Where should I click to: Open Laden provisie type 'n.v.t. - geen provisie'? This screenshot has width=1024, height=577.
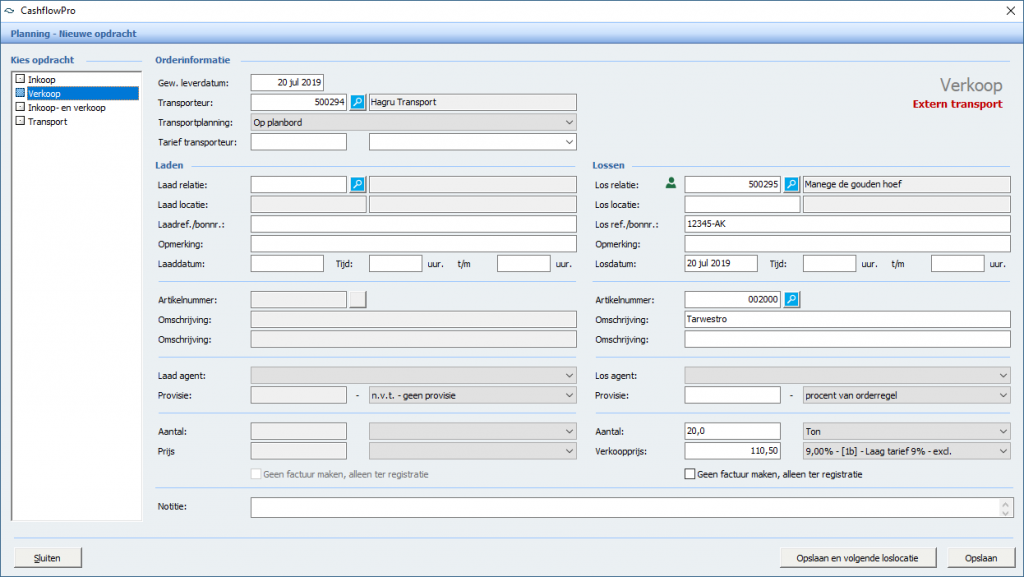tap(473, 395)
